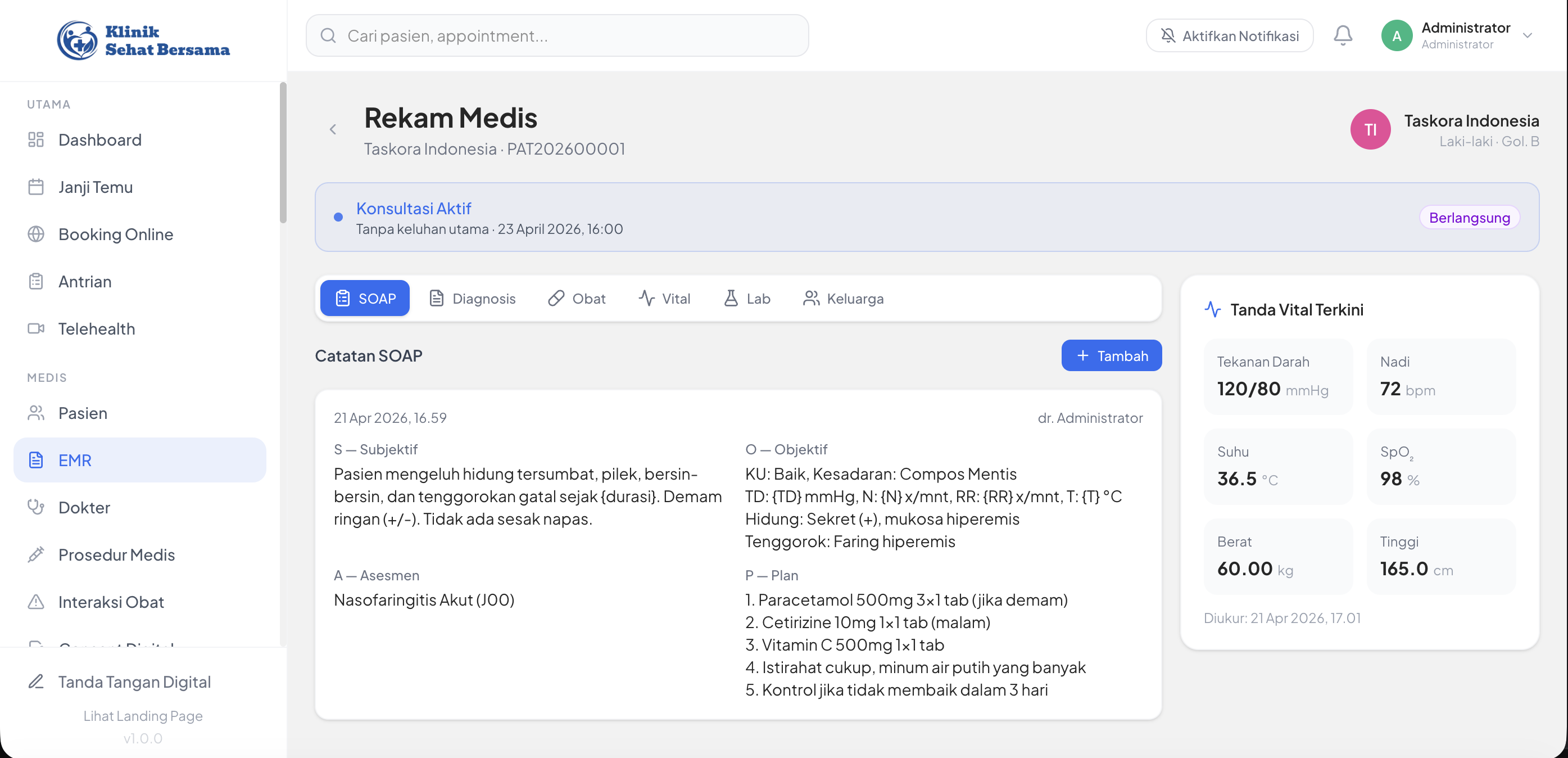Open Dashboard from the sidebar
The width and height of the screenshot is (1568, 758).
tap(100, 140)
